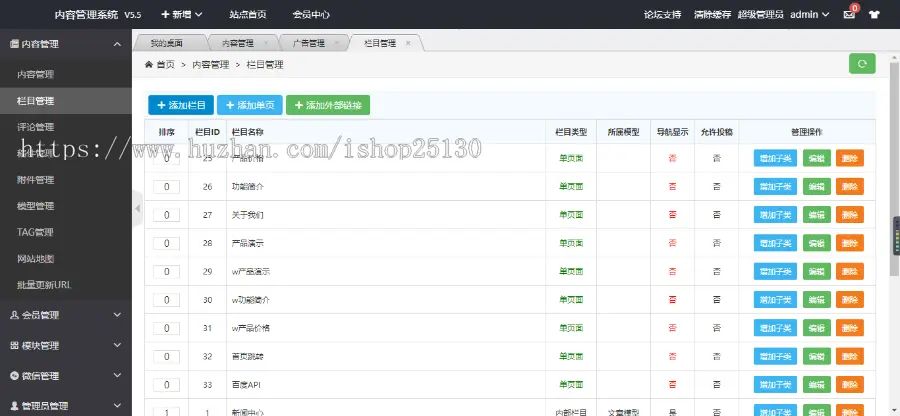The image size is (900, 416).
Task: Open 评论管理 in the sidebar
Action: tap(36, 127)
